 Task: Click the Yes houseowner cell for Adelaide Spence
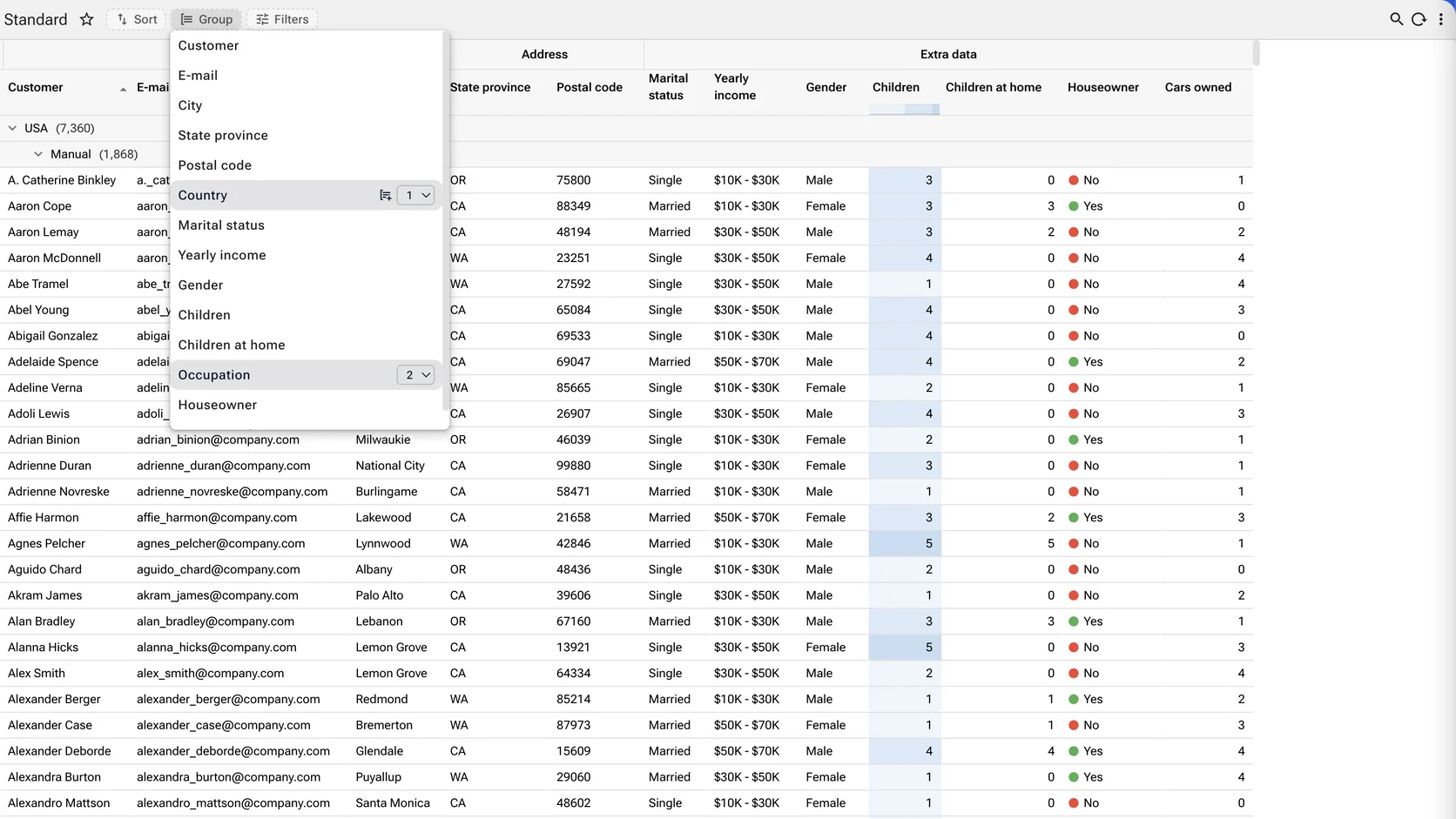[x=1086, y=362]
